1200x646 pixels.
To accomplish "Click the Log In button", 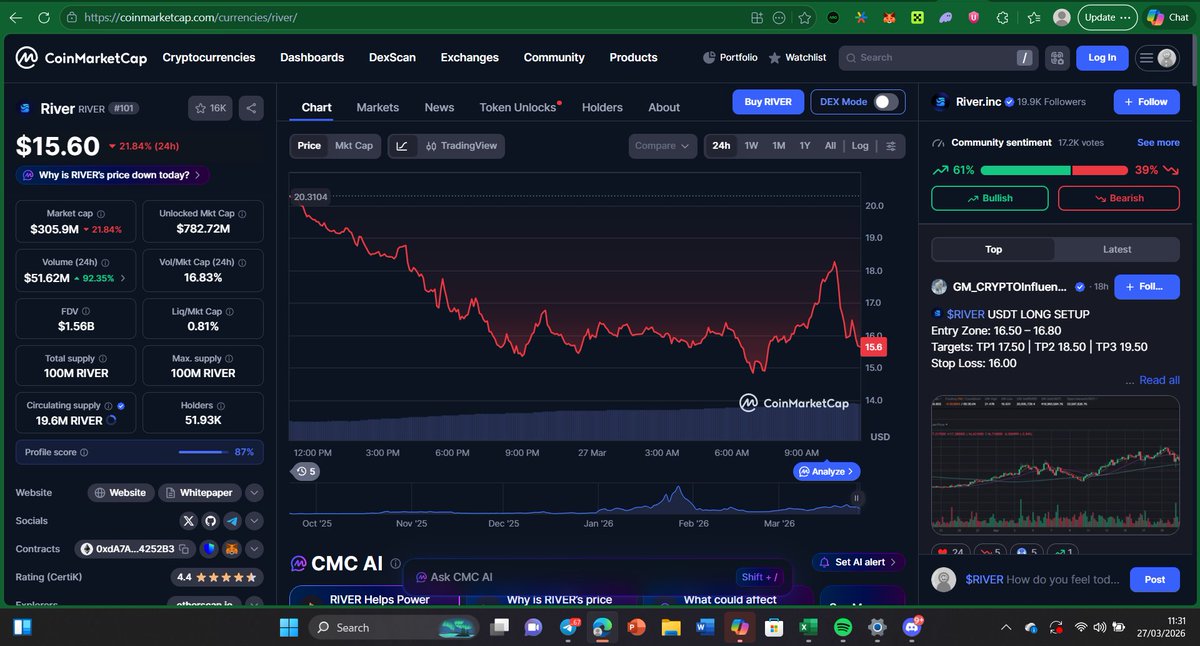I will click(1102, 58).
